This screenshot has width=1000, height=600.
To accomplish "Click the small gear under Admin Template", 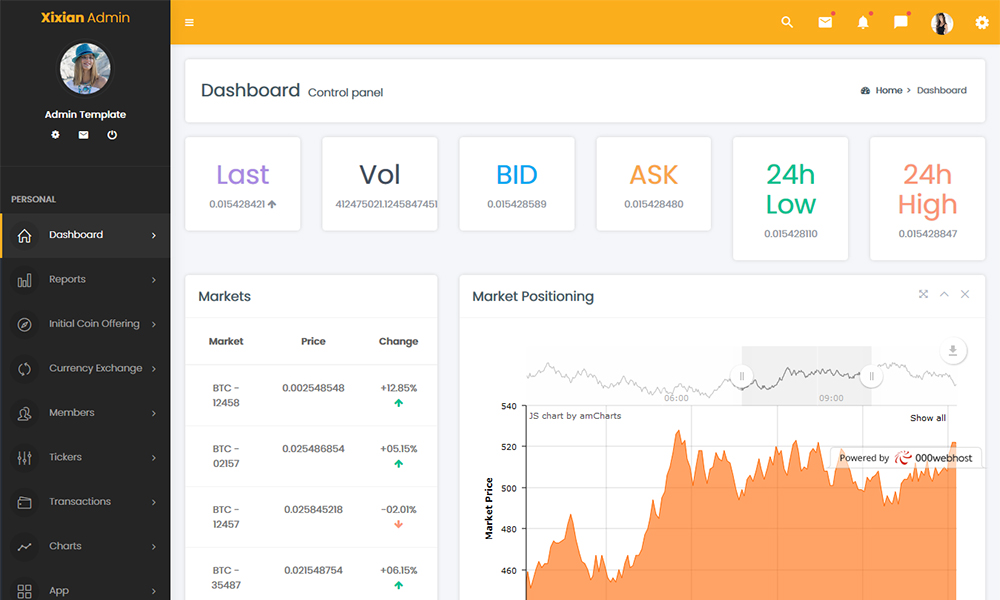I will tap(56, 135).
